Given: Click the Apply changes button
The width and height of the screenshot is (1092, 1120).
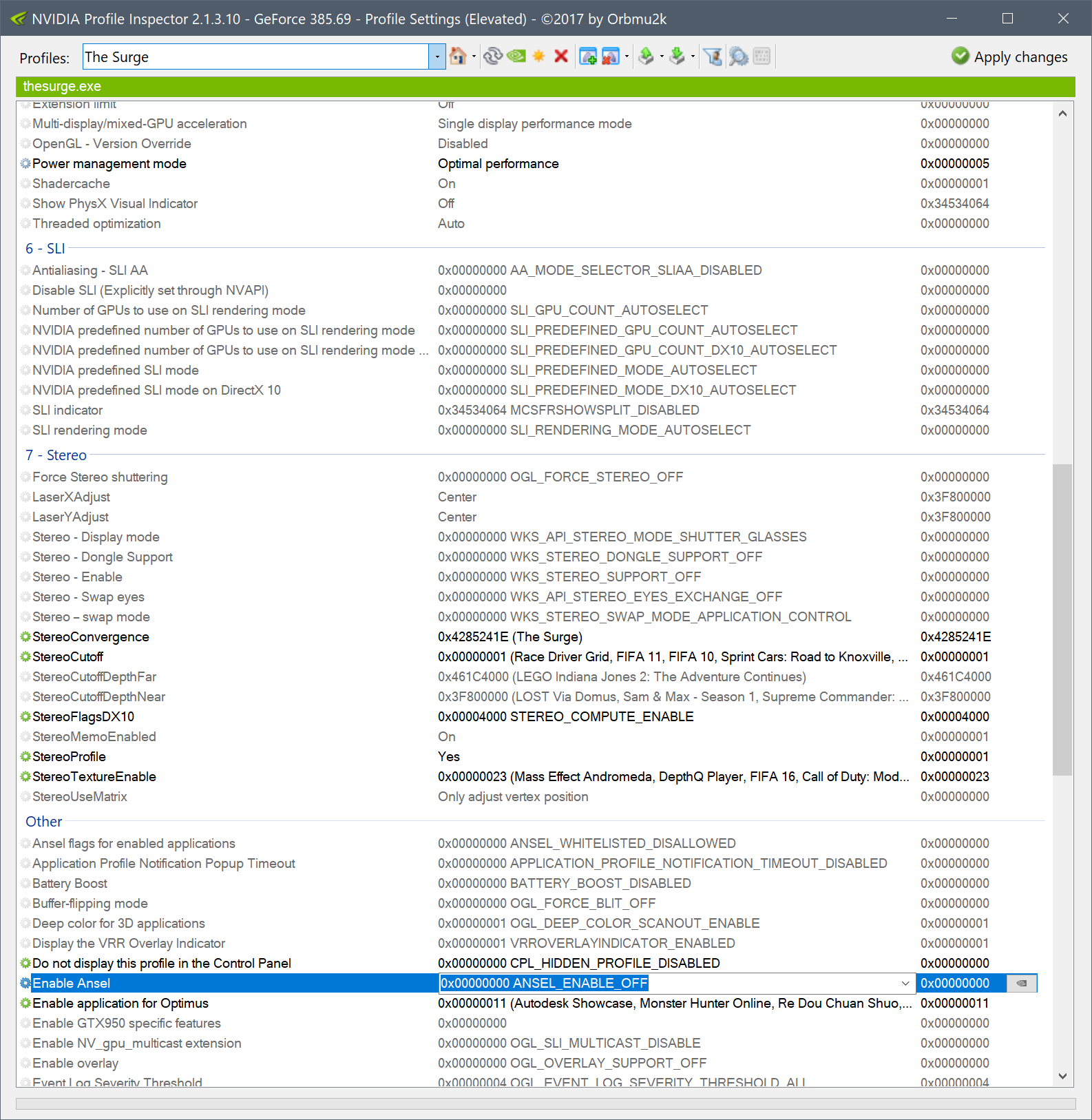Looking at the screenshot, I should tap(1009, 56).
